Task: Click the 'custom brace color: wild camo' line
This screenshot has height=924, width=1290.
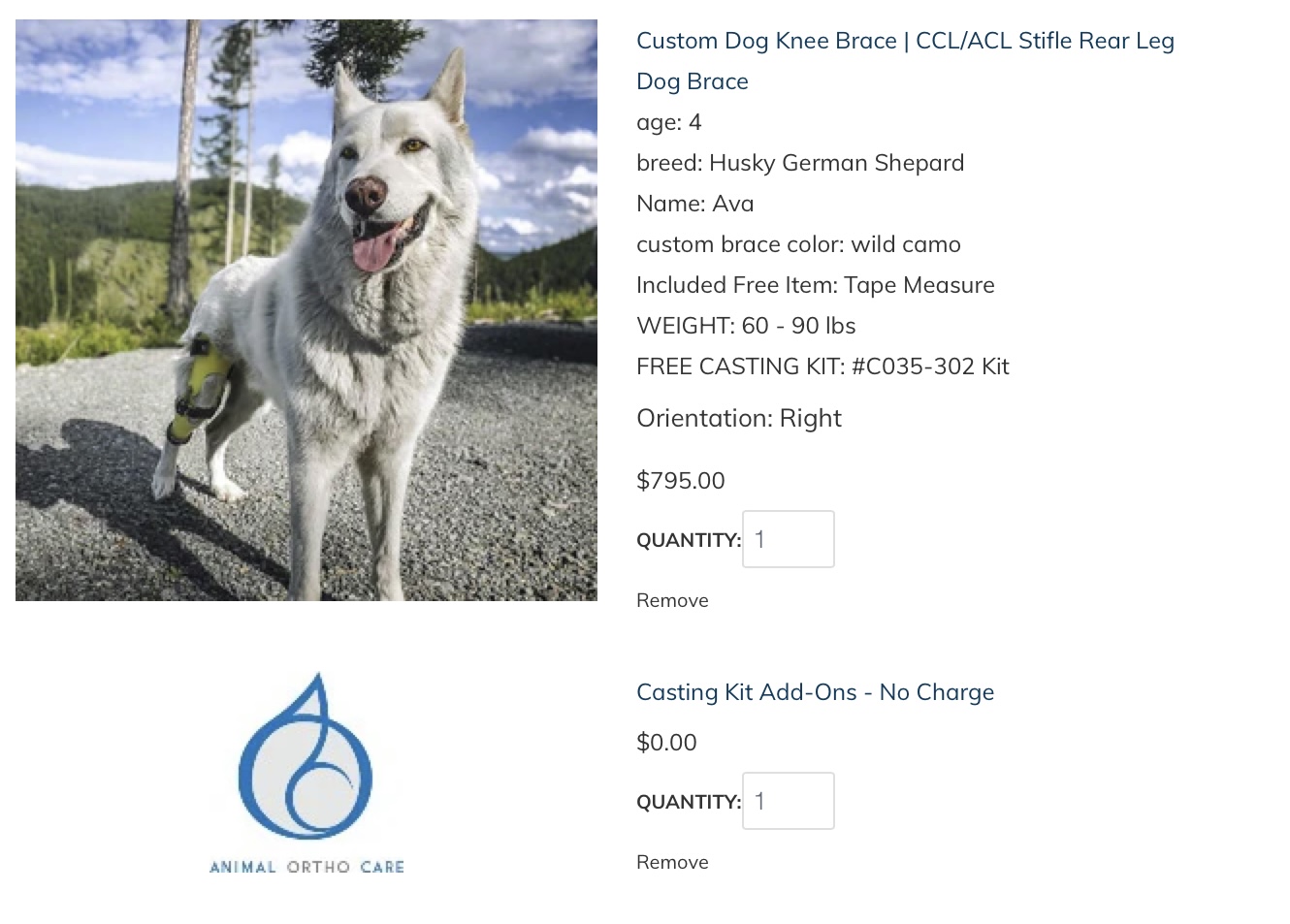Action: [798, 244]
